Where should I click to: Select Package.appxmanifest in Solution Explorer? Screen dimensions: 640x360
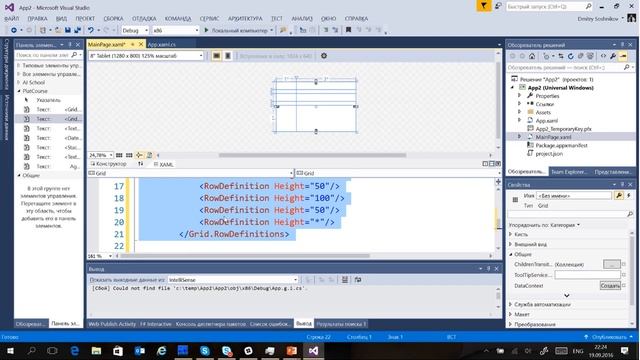click(x=561, y=145)
